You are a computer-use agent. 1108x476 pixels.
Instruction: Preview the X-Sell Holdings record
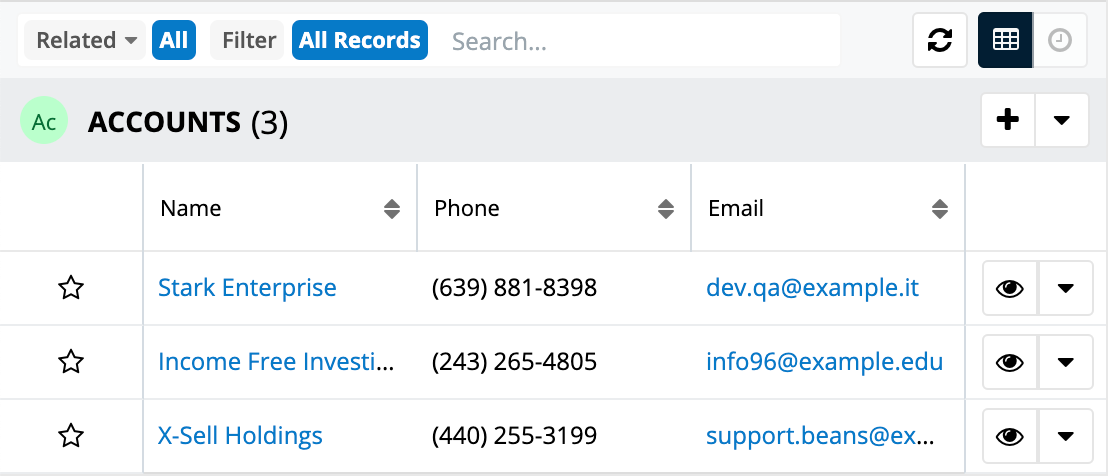[1010, 436]
